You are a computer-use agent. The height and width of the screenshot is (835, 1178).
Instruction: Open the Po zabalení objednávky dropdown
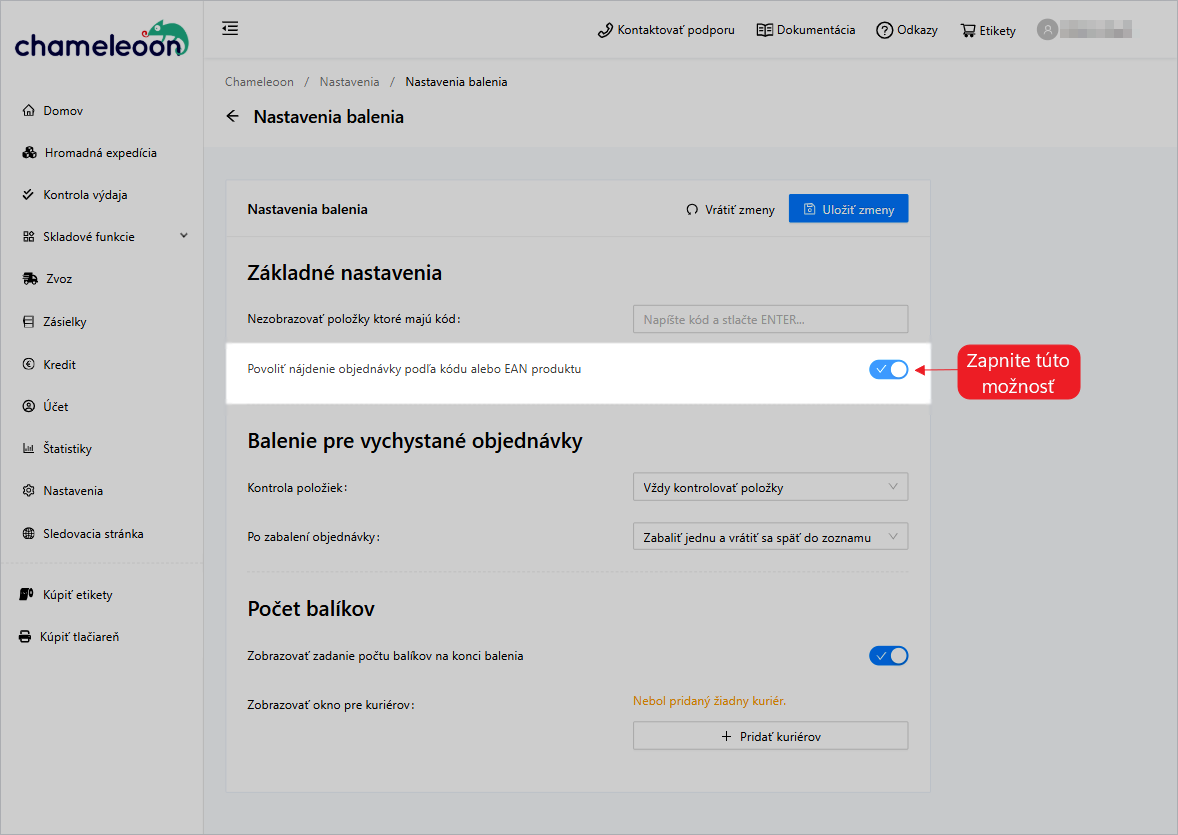pos(770,536)
